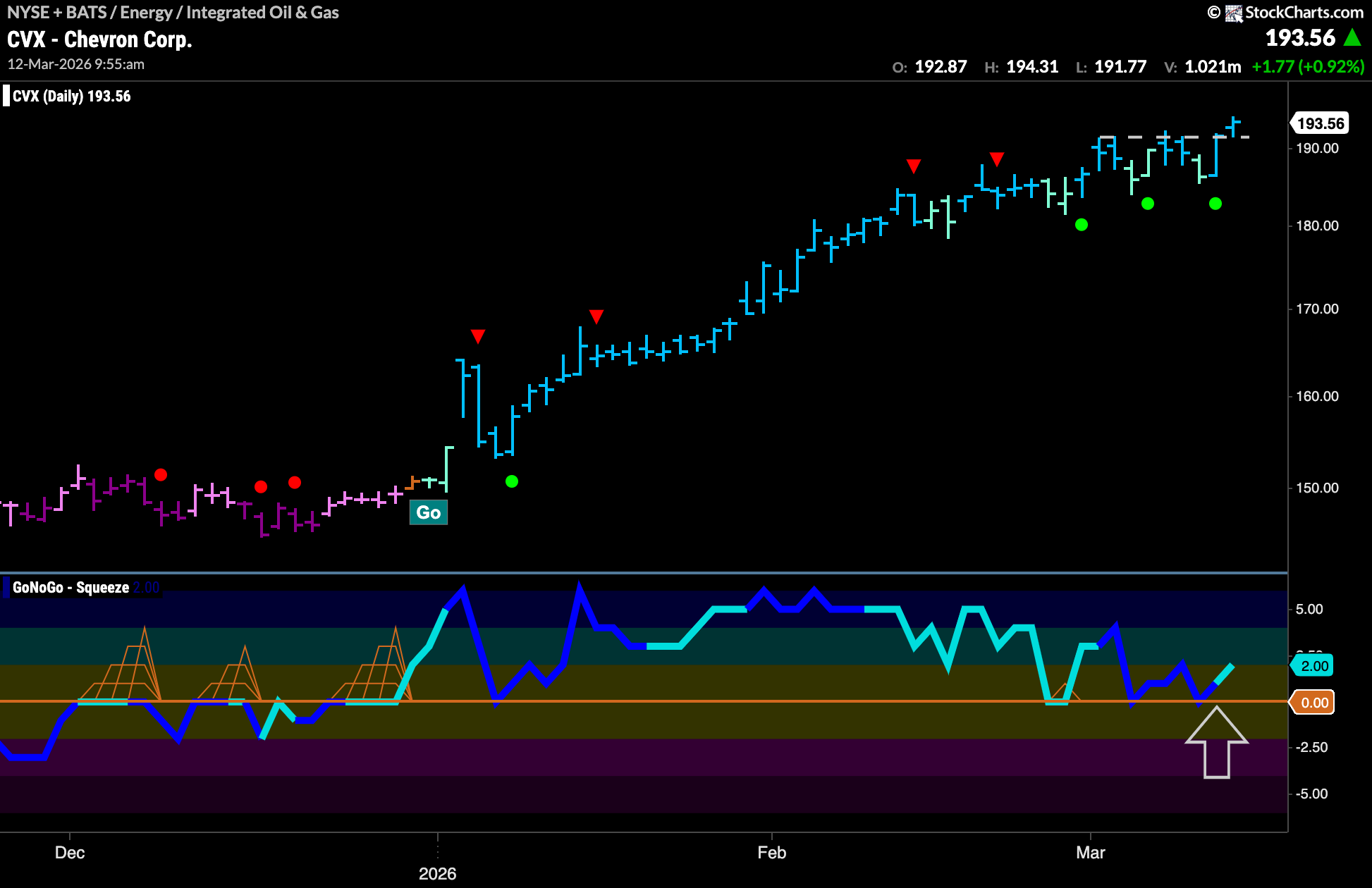
Task: Click the Feb label on the date axis
Action: click(x=771, y=853)
